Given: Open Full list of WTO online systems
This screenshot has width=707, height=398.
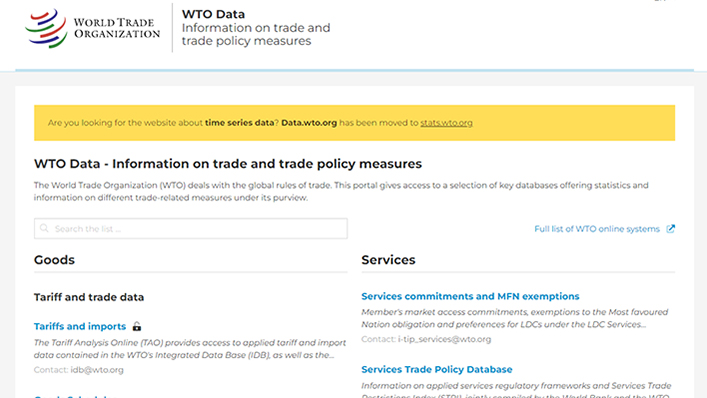Looking at the screenshot, I should point(597,229).
